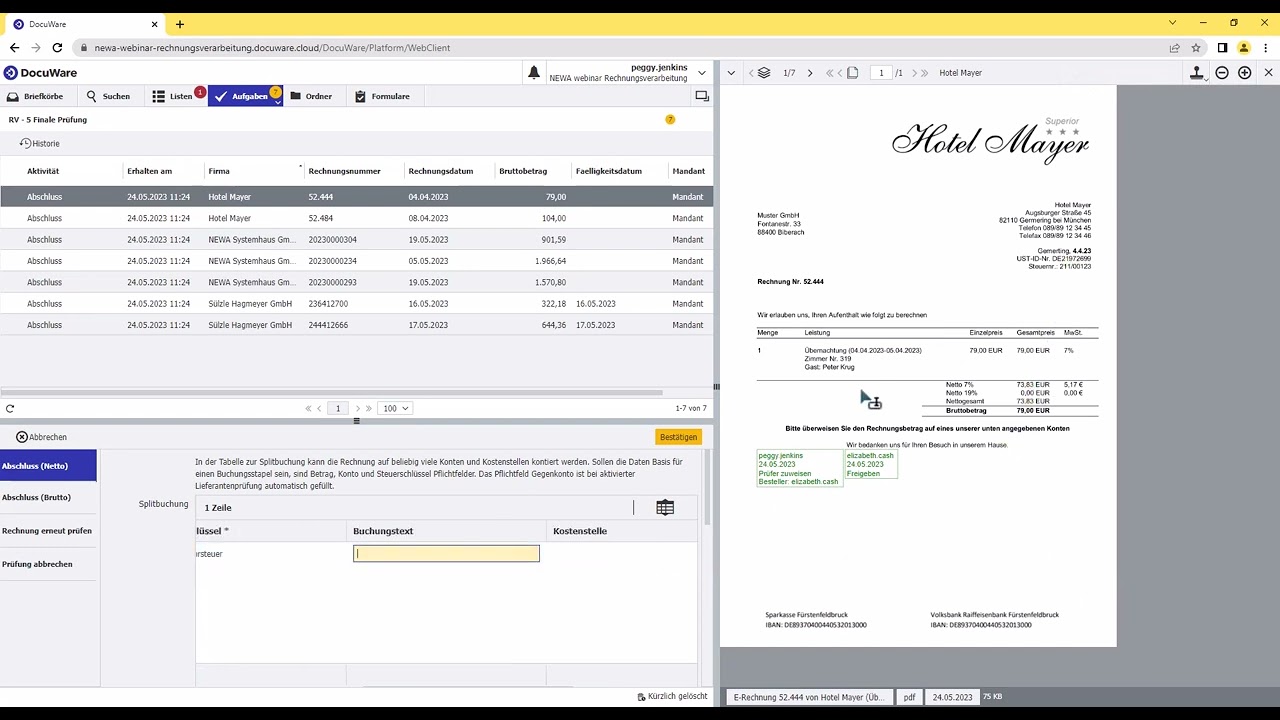Zoom out of the document
1280x720 pixels.
point(1222,73)
